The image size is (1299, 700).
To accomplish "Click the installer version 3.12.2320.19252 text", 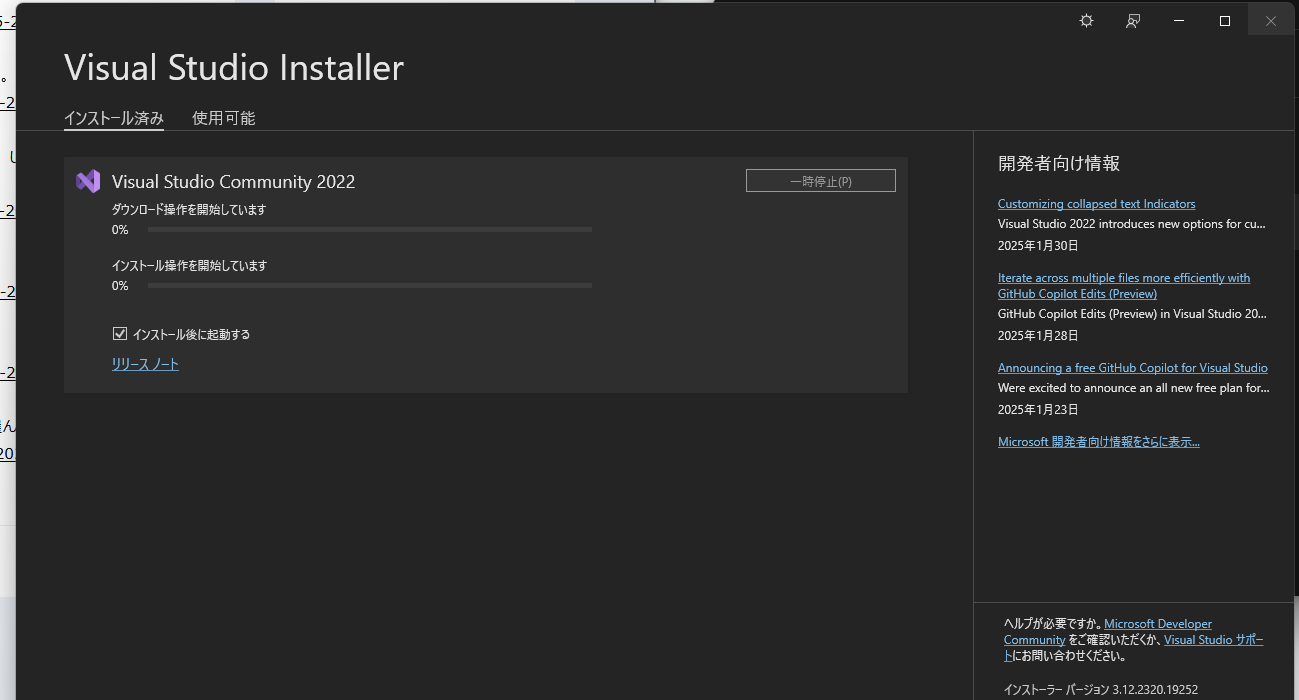I will coord(1101,689).
